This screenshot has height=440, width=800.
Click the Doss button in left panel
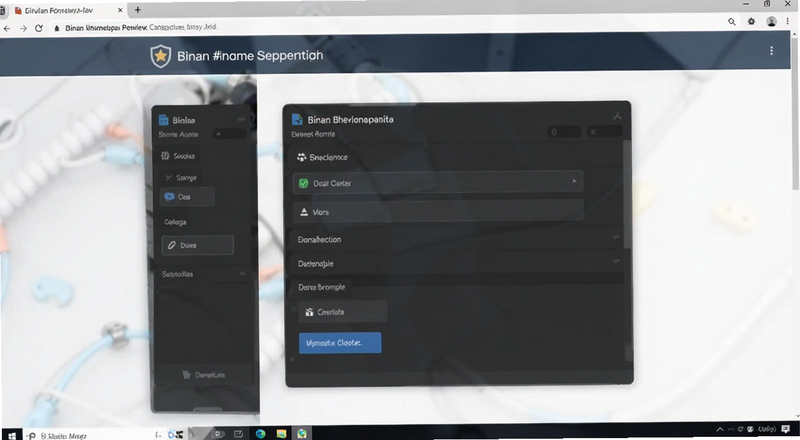point(198,246)
